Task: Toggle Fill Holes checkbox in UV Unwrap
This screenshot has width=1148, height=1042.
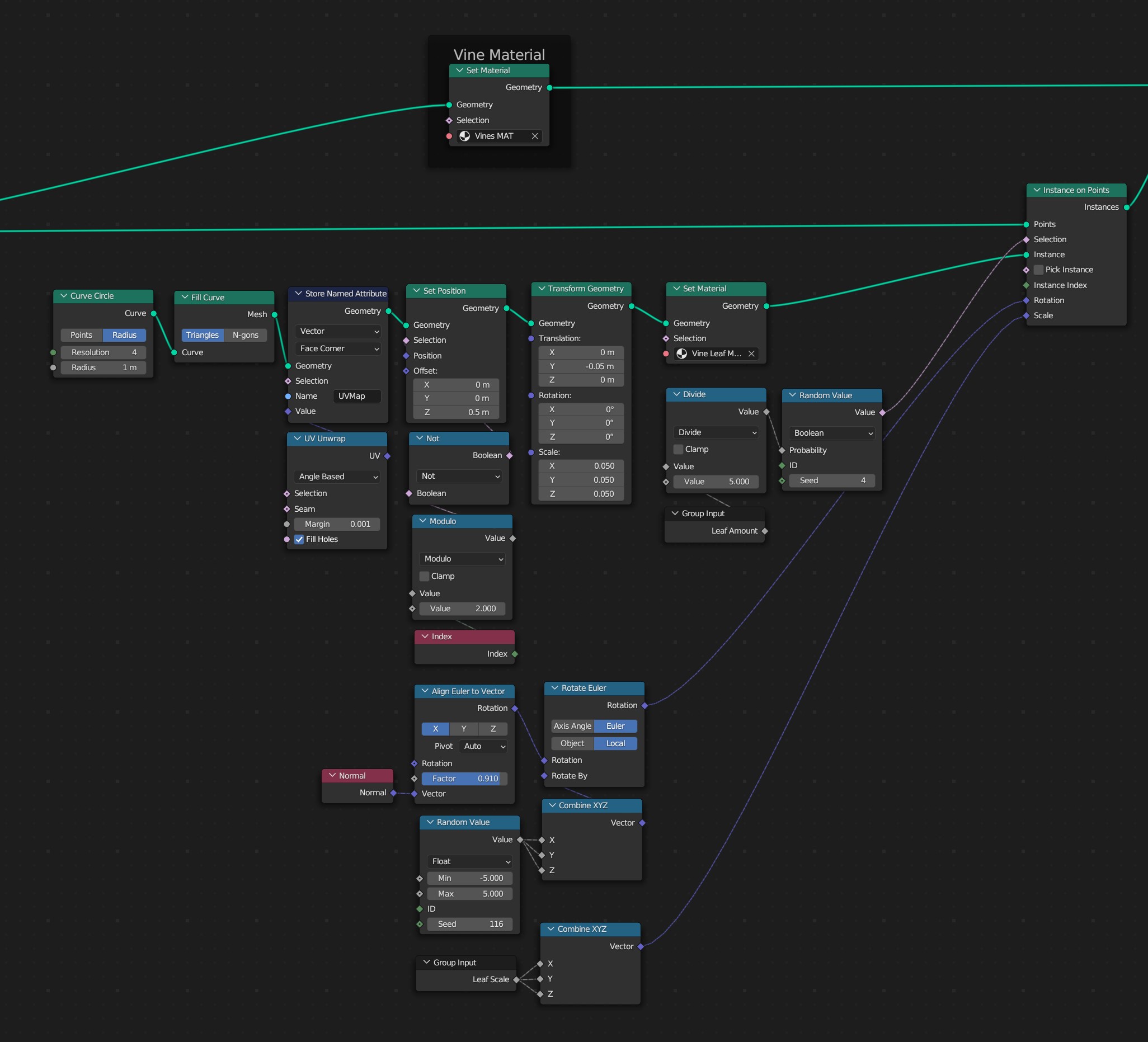Action: point(299,539)
